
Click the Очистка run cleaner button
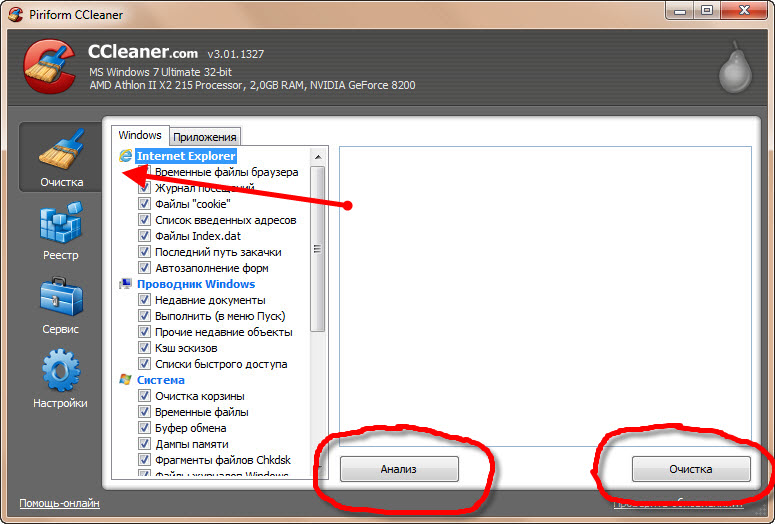click(x=691, y=469)
